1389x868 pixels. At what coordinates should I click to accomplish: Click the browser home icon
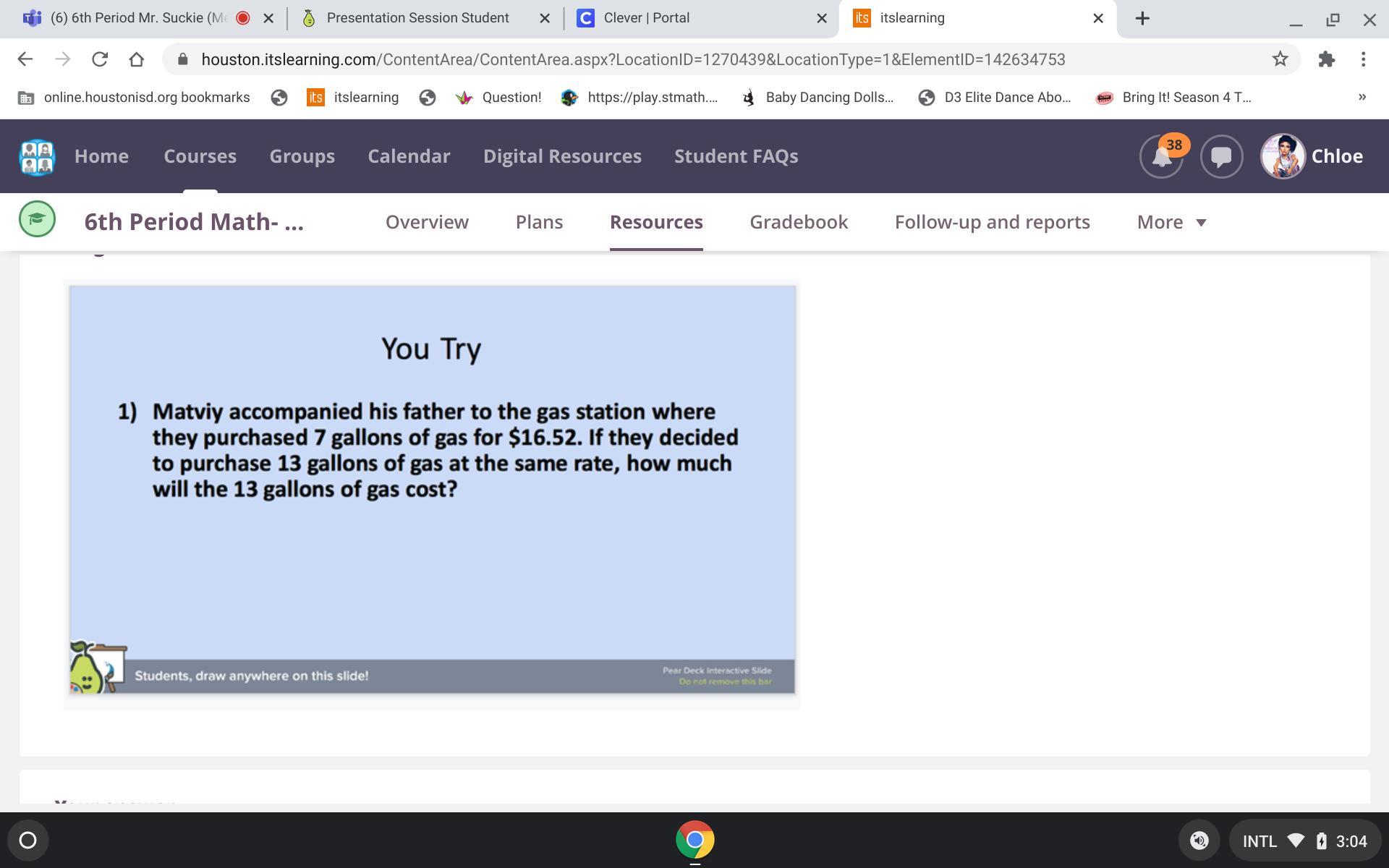137,59
